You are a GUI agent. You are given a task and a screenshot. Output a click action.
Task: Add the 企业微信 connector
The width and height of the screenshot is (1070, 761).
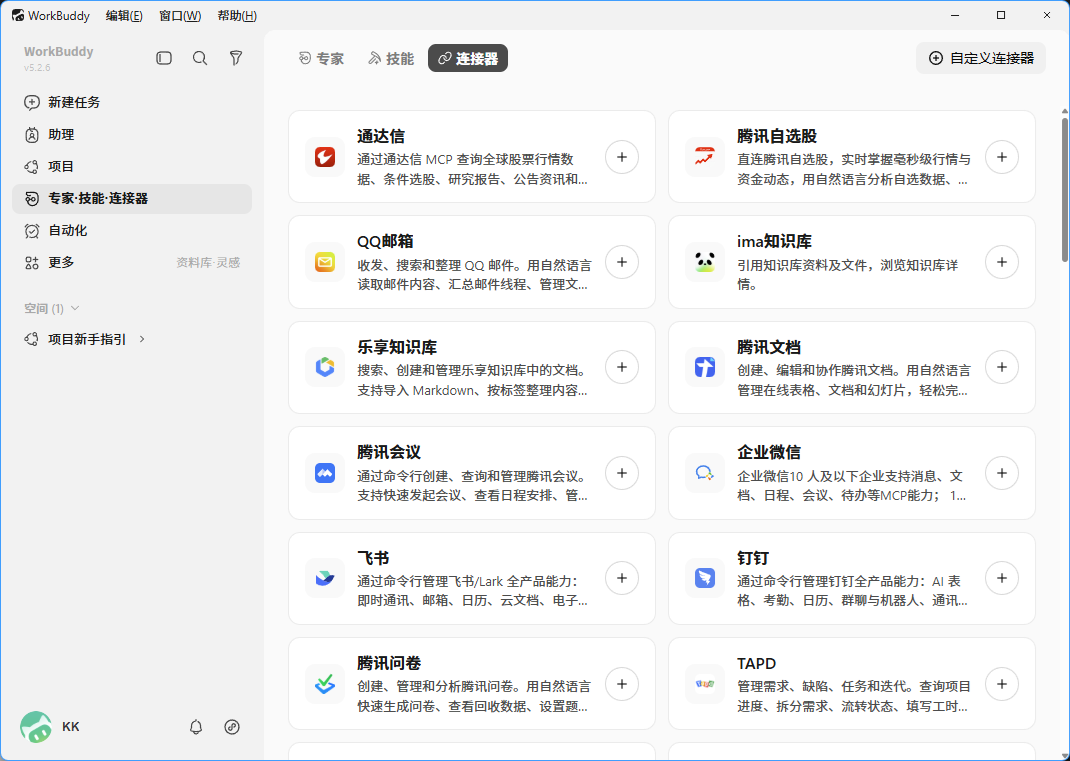pyautogui.click(x=1002, y=473)
